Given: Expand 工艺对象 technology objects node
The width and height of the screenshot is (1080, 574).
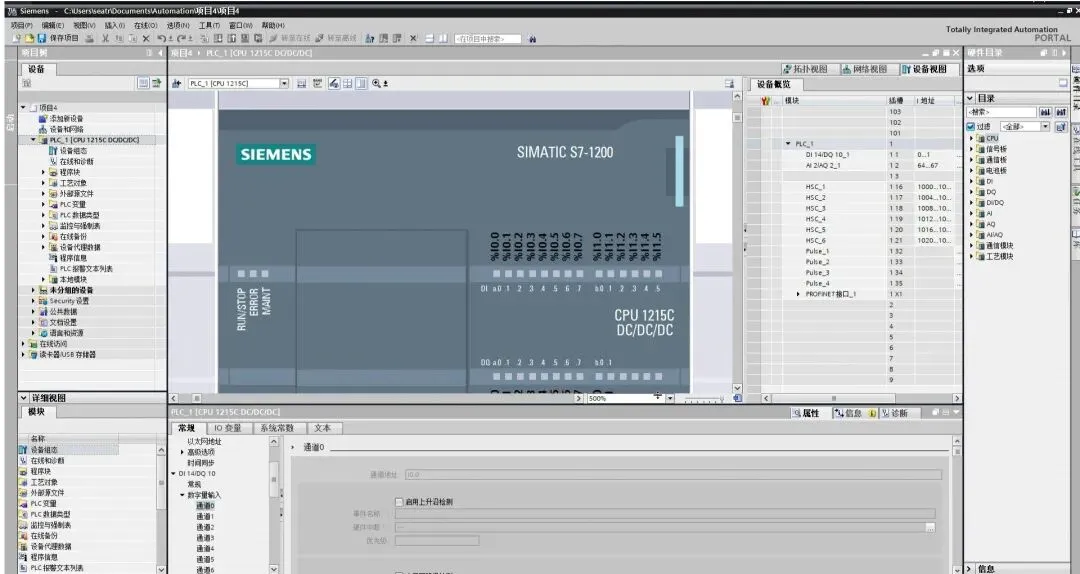Looking at the screenshot, I should (x=43, y=183).
